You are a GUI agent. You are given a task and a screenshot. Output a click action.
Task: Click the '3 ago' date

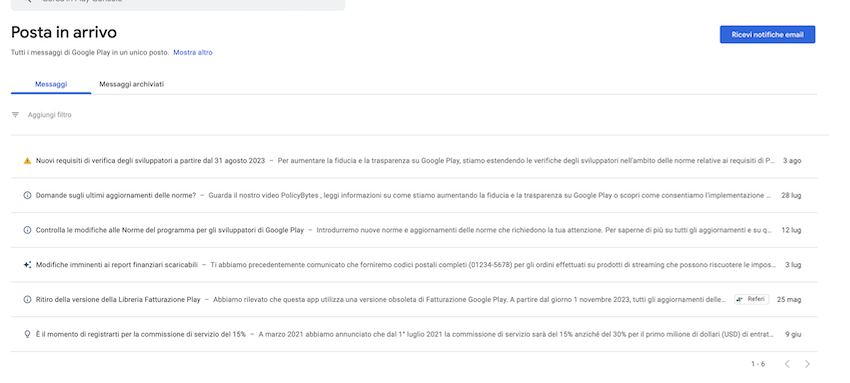(x=792, y=161)
